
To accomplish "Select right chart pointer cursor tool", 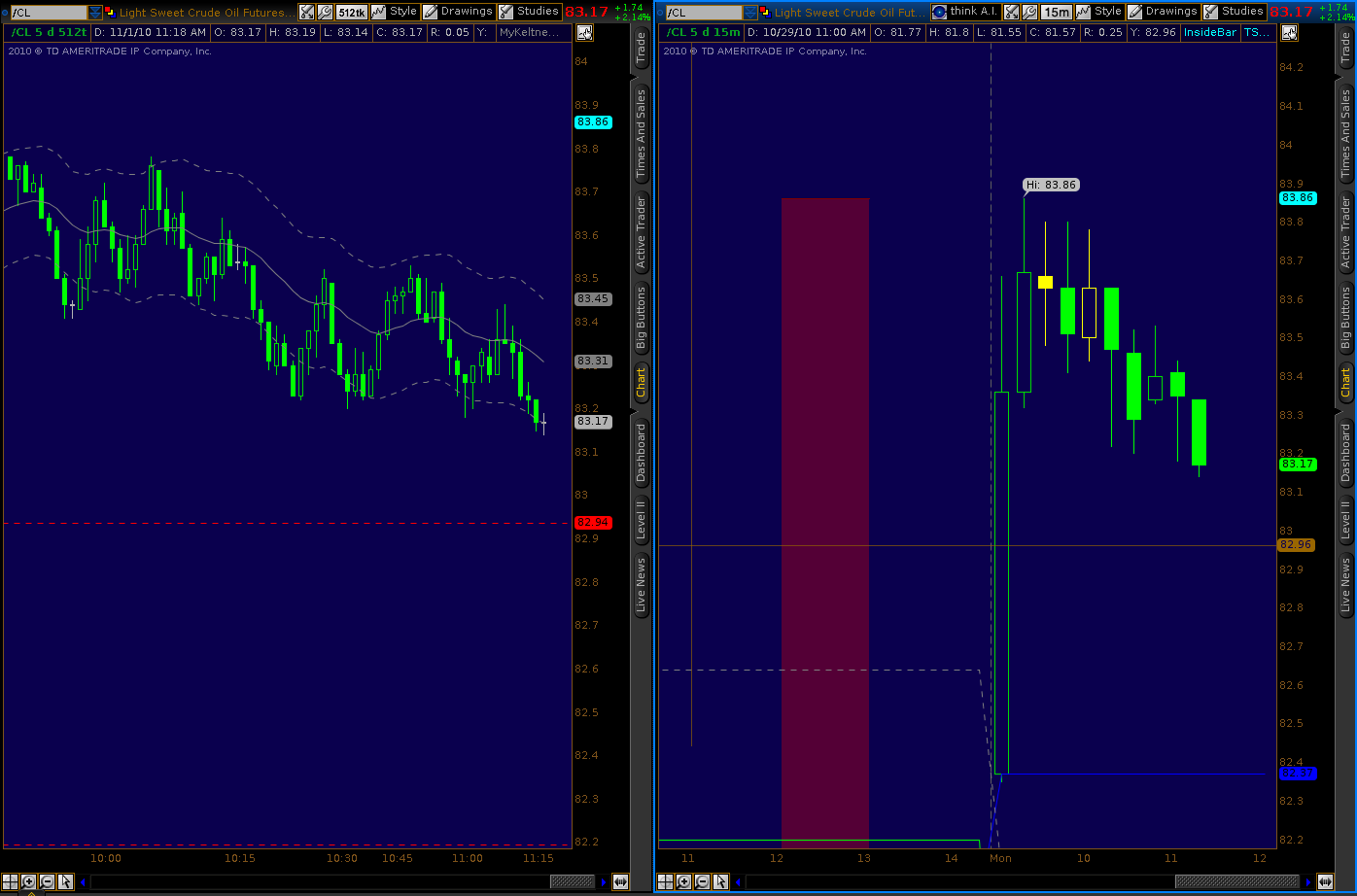I will (720, 882).
